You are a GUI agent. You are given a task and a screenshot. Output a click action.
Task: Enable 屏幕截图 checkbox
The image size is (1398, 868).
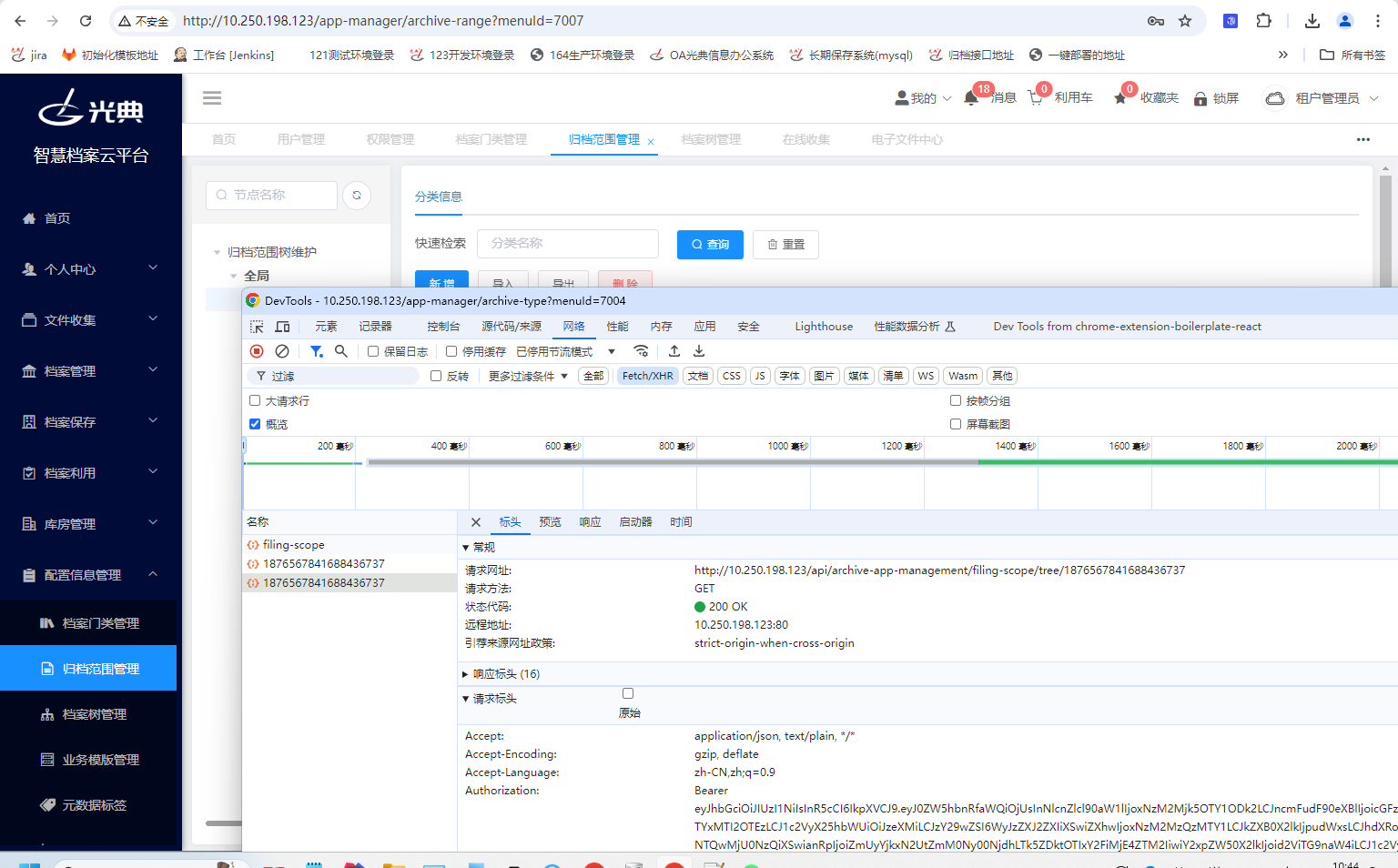click(x=956, y=424)
